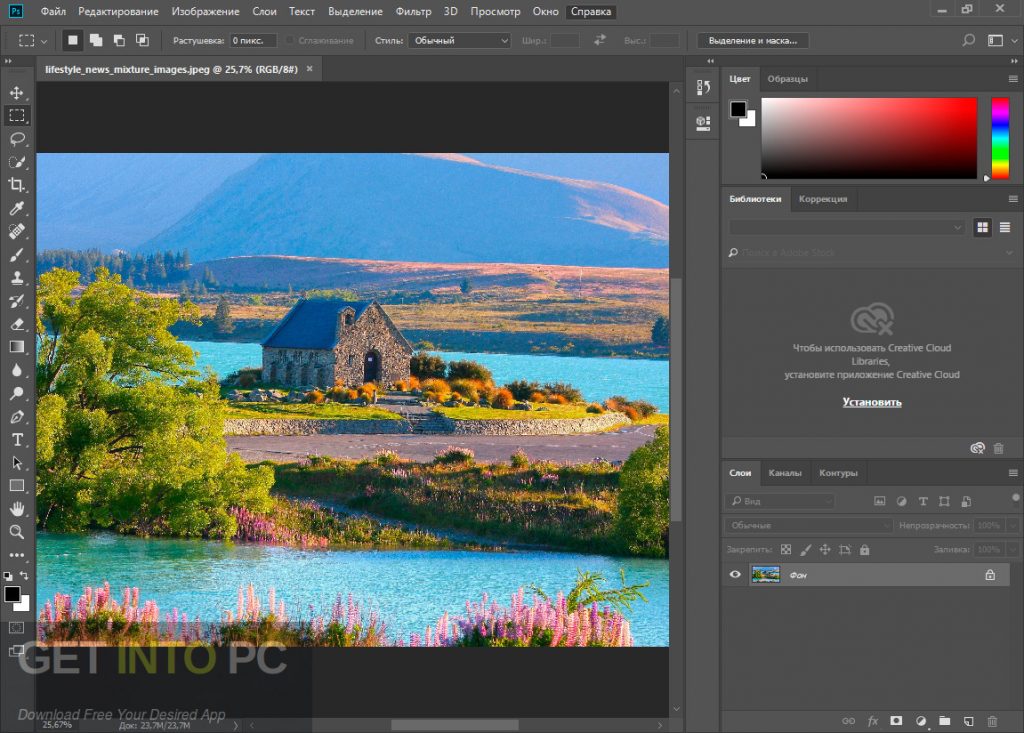
Task: Open the tool preset picker dropdown
Action: click(x=31, y=41)
